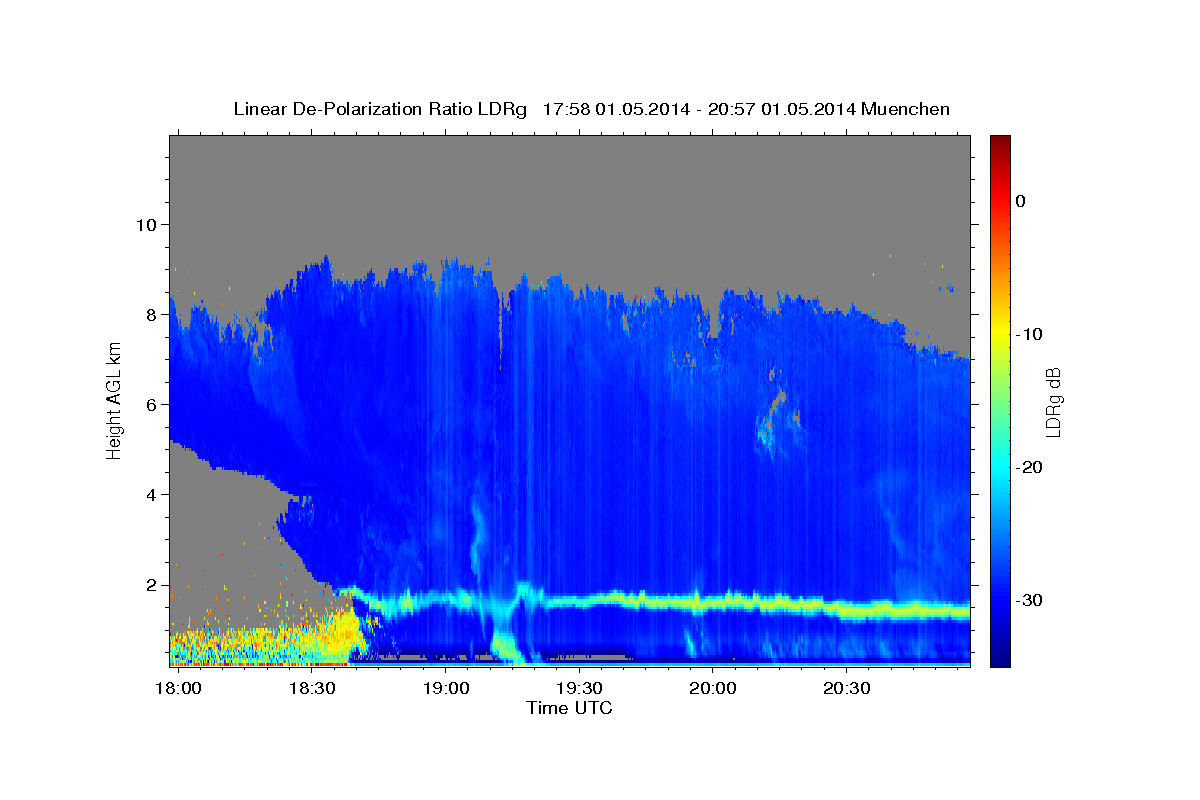Click the cyan -20 dB colorbar region
The height and width of the screenshot is (800, 1200).
(x=1000, y=467)
